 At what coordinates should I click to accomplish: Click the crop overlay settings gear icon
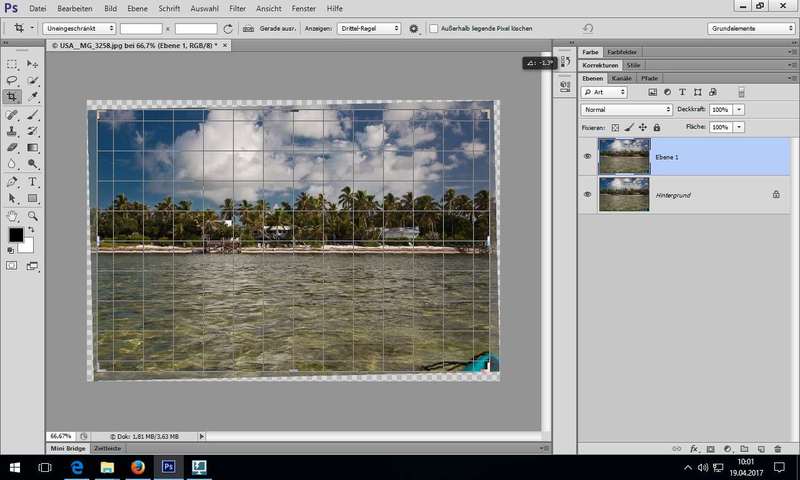point(415,29)
